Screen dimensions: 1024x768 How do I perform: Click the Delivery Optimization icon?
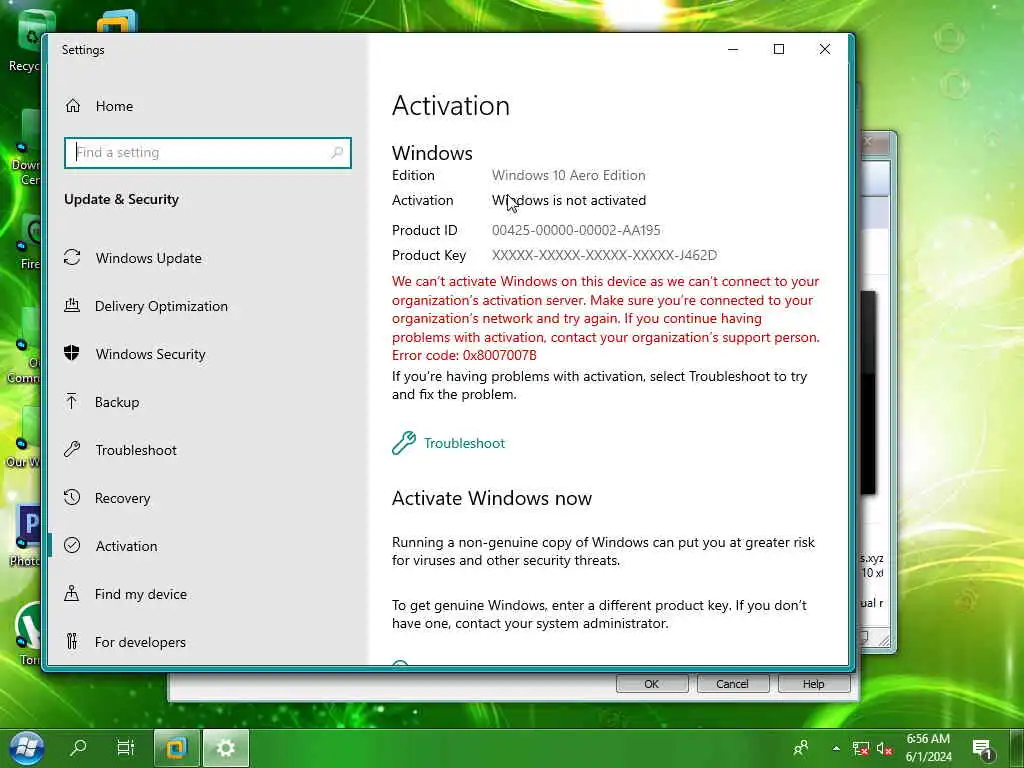tap(72, 305)
